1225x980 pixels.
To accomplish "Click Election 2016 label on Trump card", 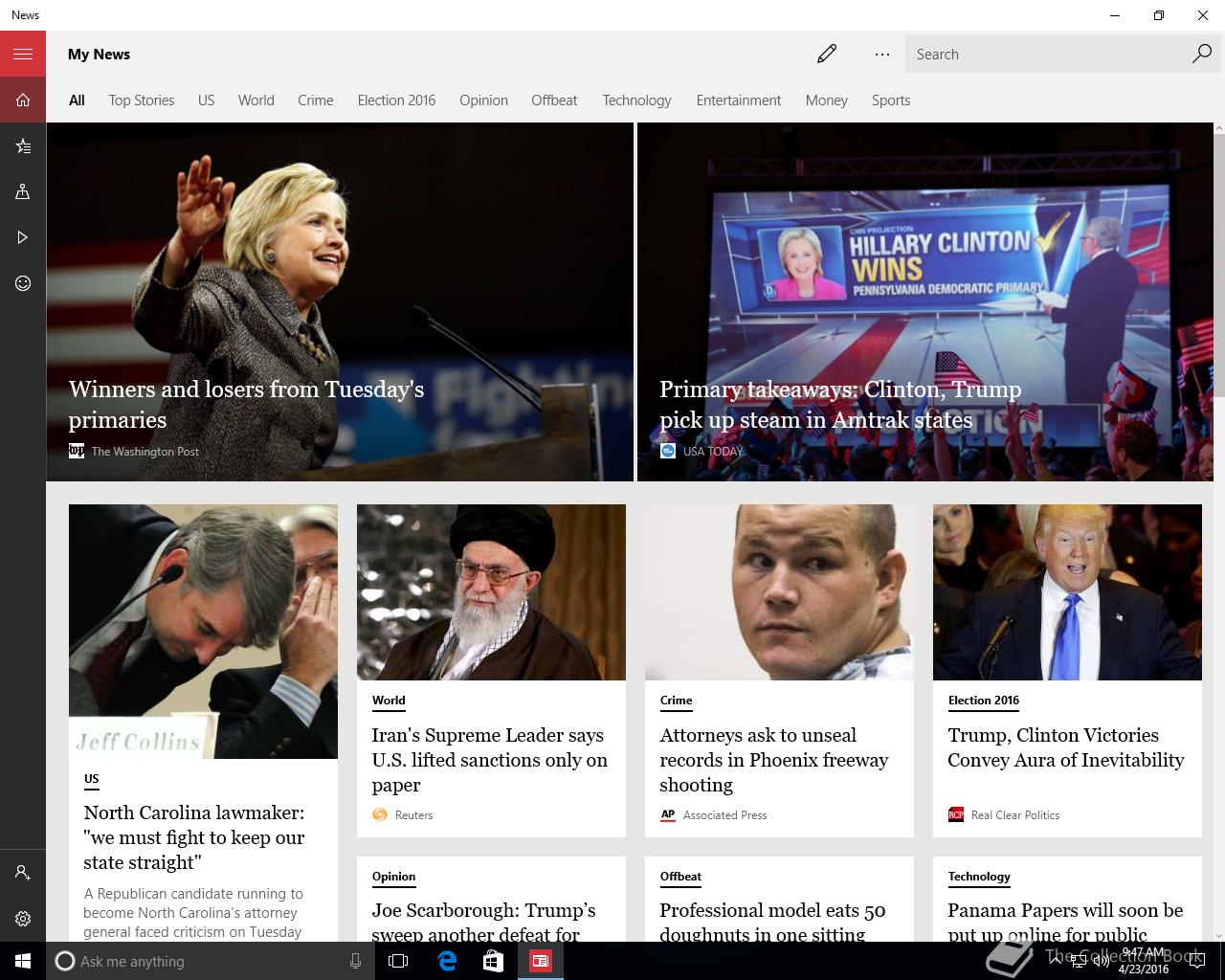I will click(x=984, y=701).
